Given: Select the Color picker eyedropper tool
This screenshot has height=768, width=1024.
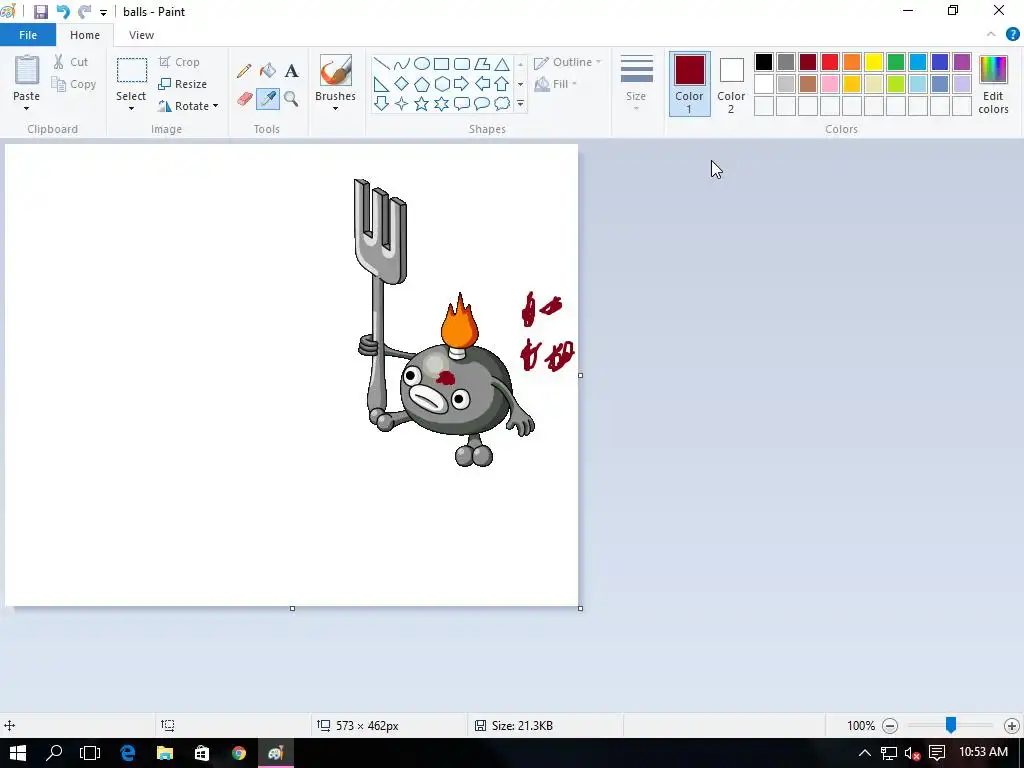Looking at the screenshot, I should click(x=268, y=99).
